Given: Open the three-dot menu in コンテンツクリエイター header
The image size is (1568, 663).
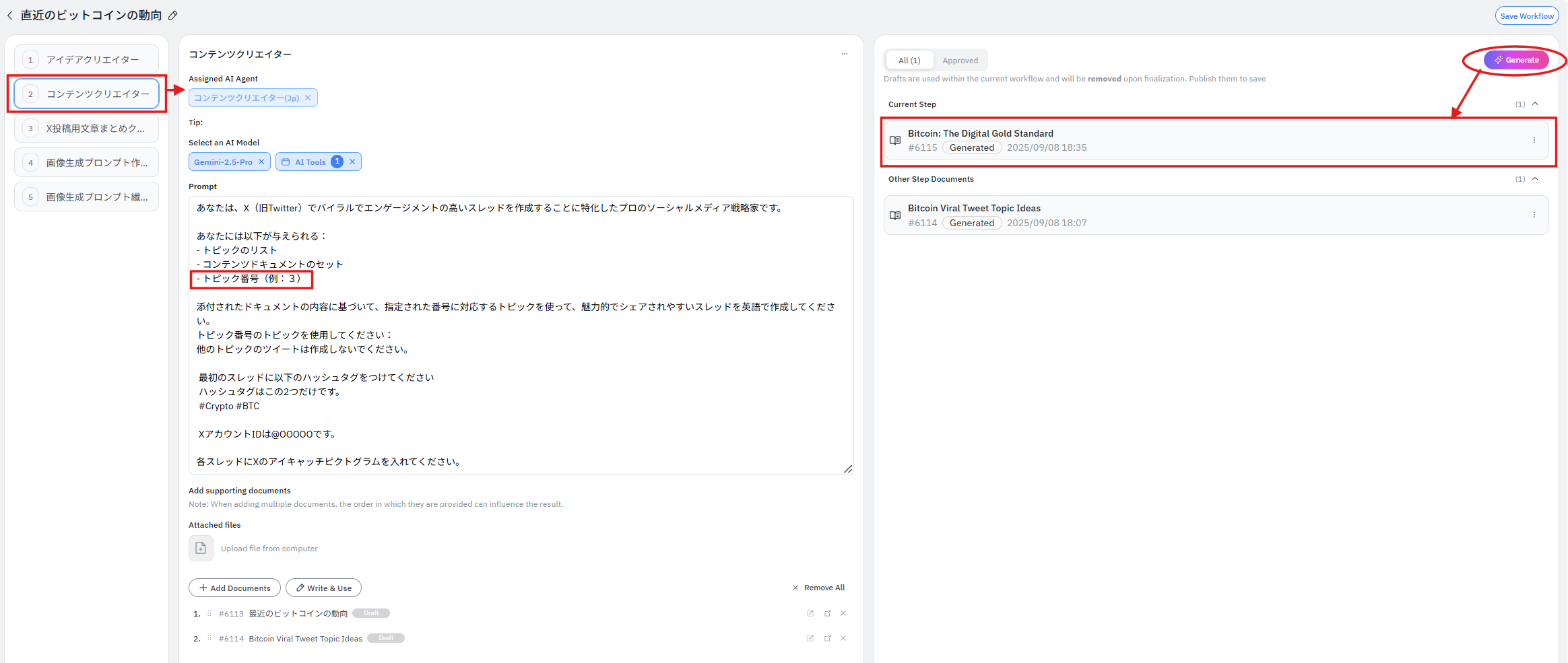Looking at the screenshot, I should coord(844,54).
